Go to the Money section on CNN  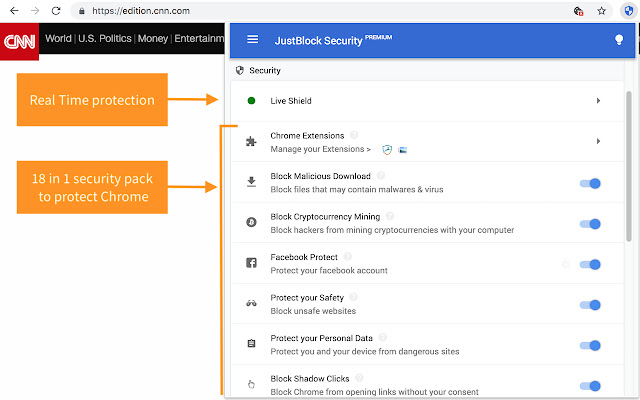pos(154,40)
